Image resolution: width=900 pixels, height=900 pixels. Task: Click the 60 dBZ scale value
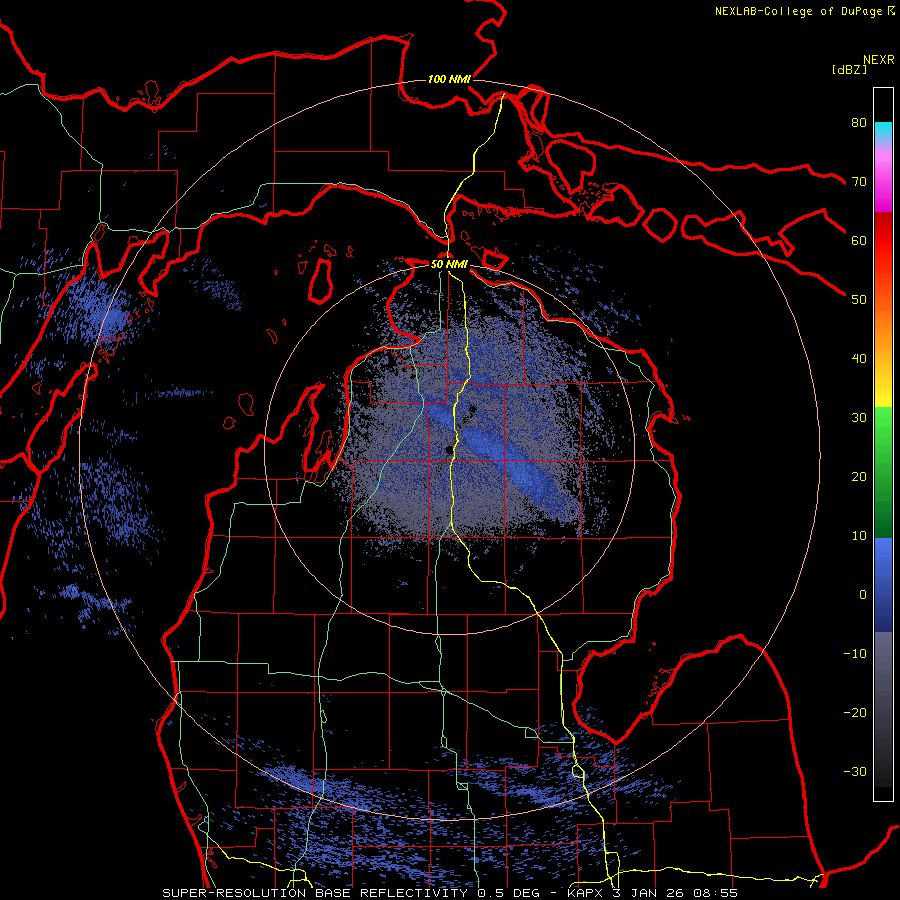tap(859, 240)
